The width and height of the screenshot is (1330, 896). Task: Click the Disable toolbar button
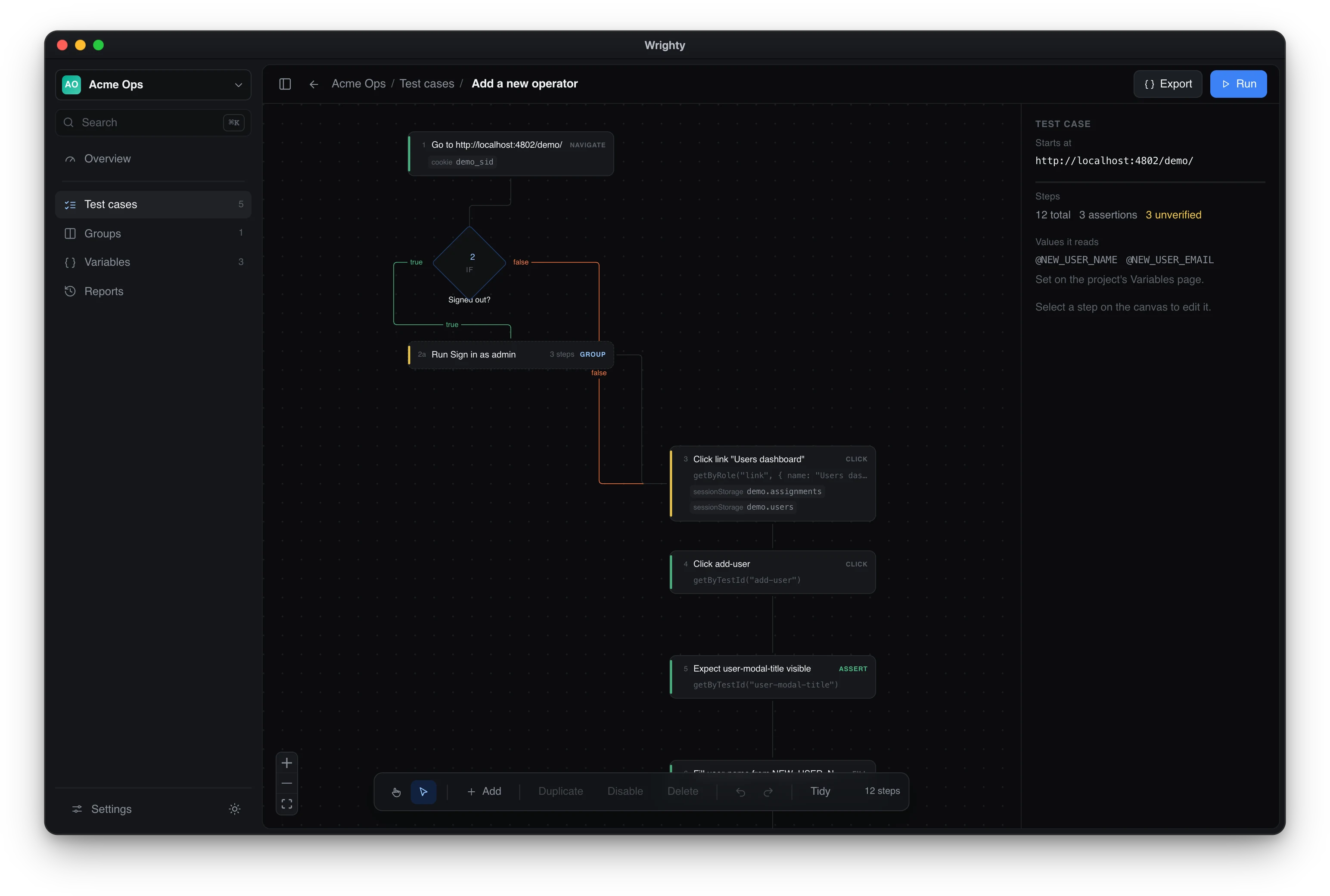625,791
